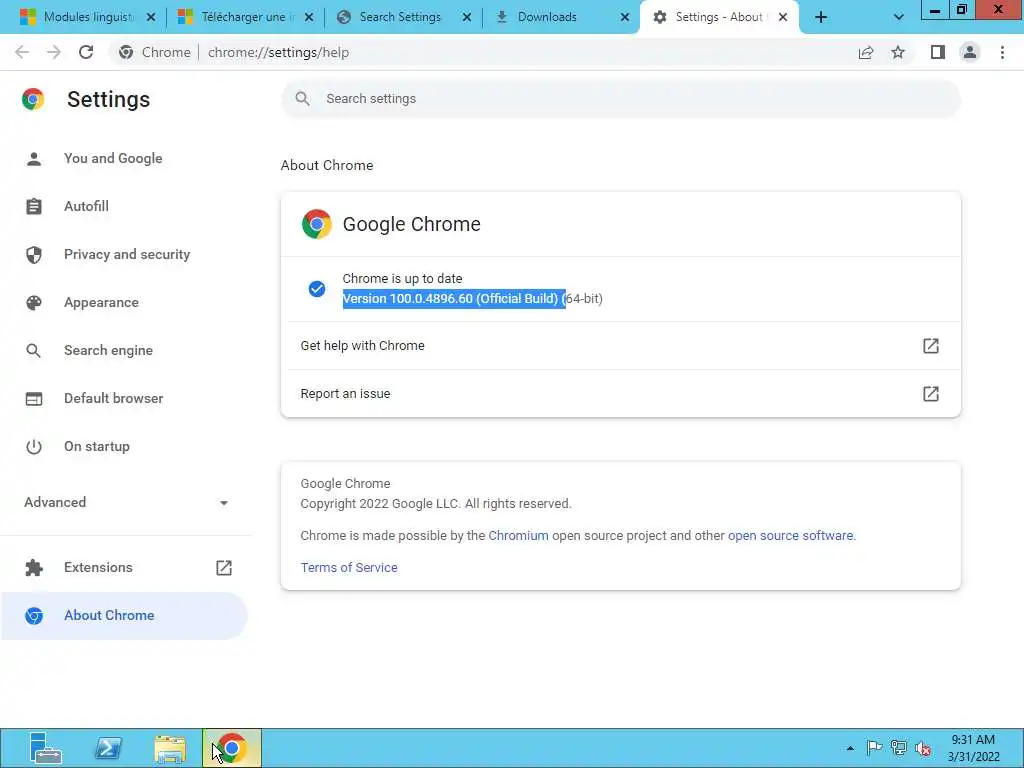The image size is (1024, 768).
Task: Click the Chrome logo next to Settings title
Action: tap(33, 99)
